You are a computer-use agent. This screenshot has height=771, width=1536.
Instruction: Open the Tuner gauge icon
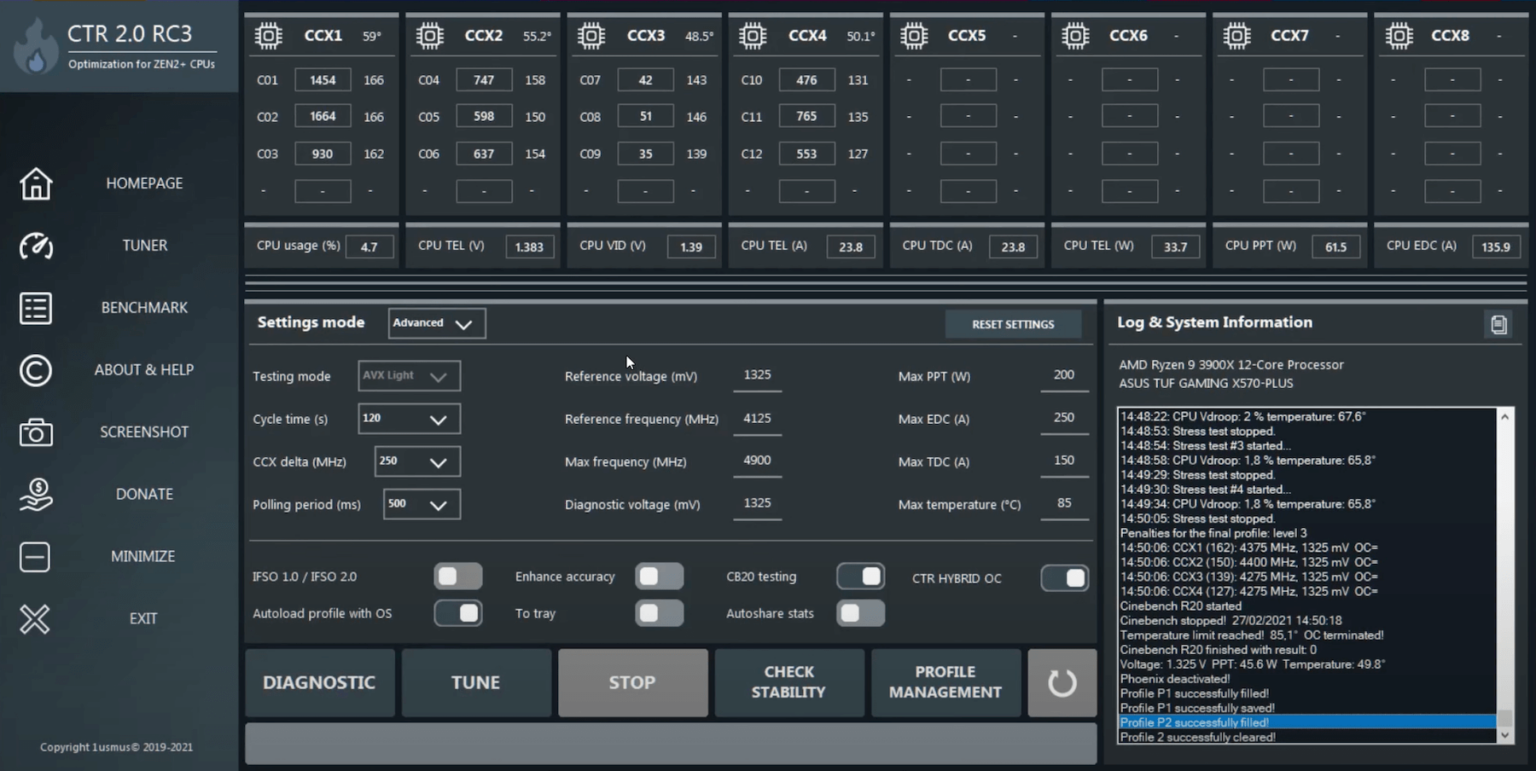[x=36, y=246]
